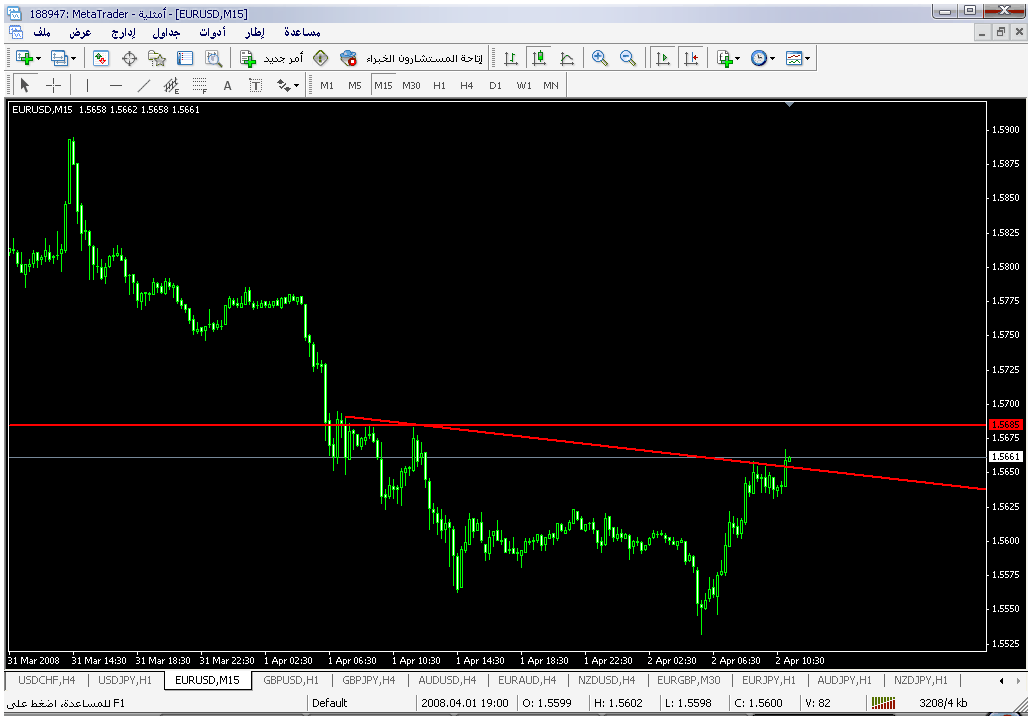The height and width of the screenshot is (716, 1032).
Task: Select the H4 timeframe button
Action: coord(467,86)
